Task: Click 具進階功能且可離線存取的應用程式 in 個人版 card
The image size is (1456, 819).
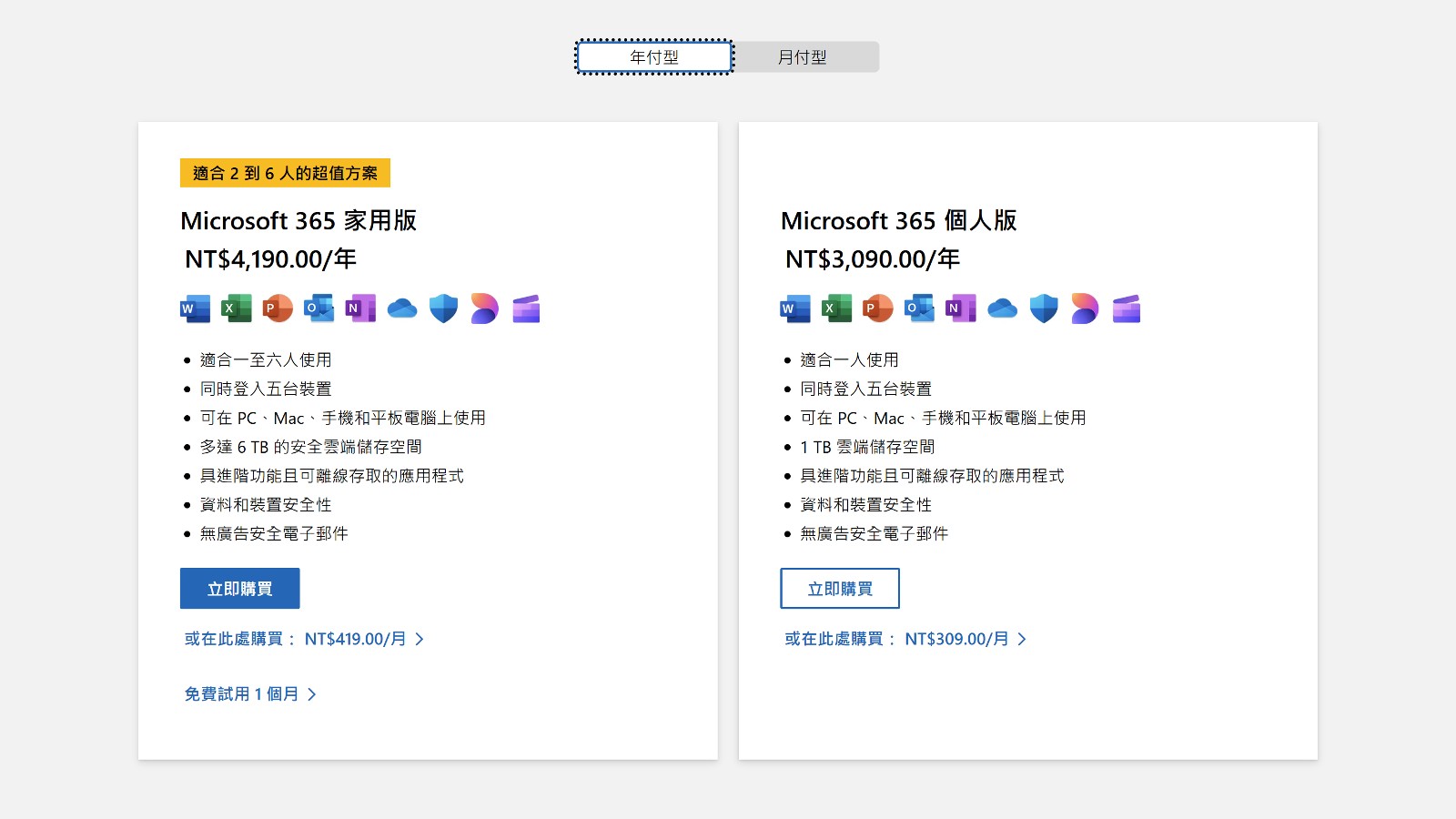Action: click(x=932, y=476)
